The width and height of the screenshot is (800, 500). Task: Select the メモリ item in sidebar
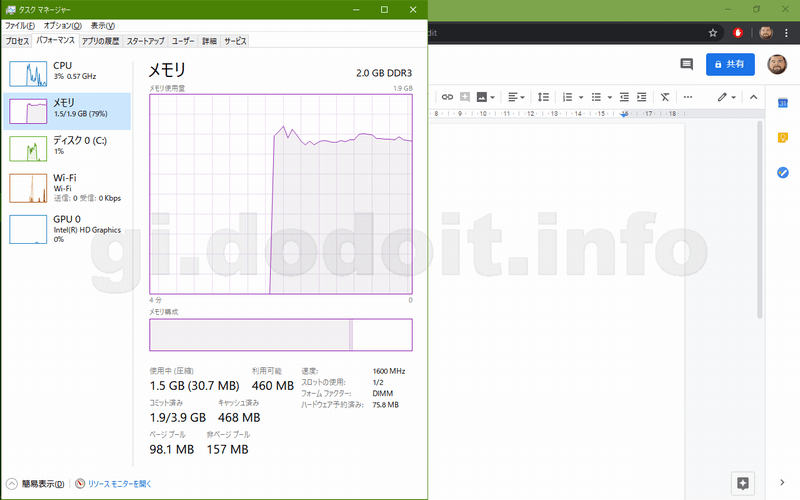point(67,111)
